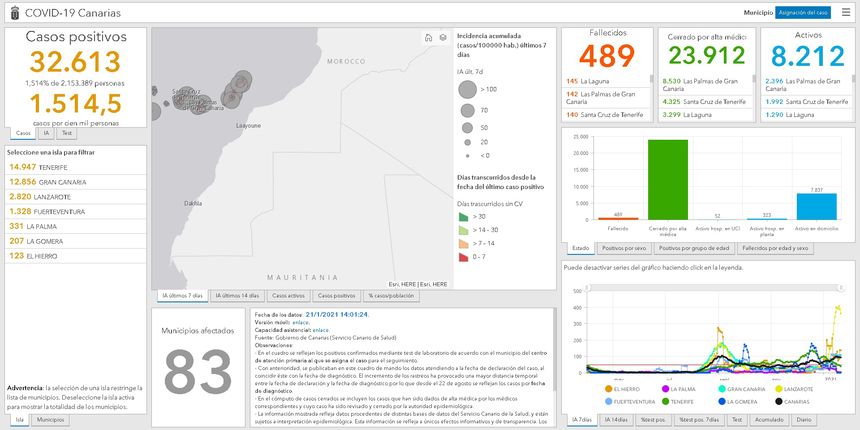Image resolution: width=860 pixels, height=430 pixels.
Task: Select the Asignación del caso button
Action: click(803, 12)
